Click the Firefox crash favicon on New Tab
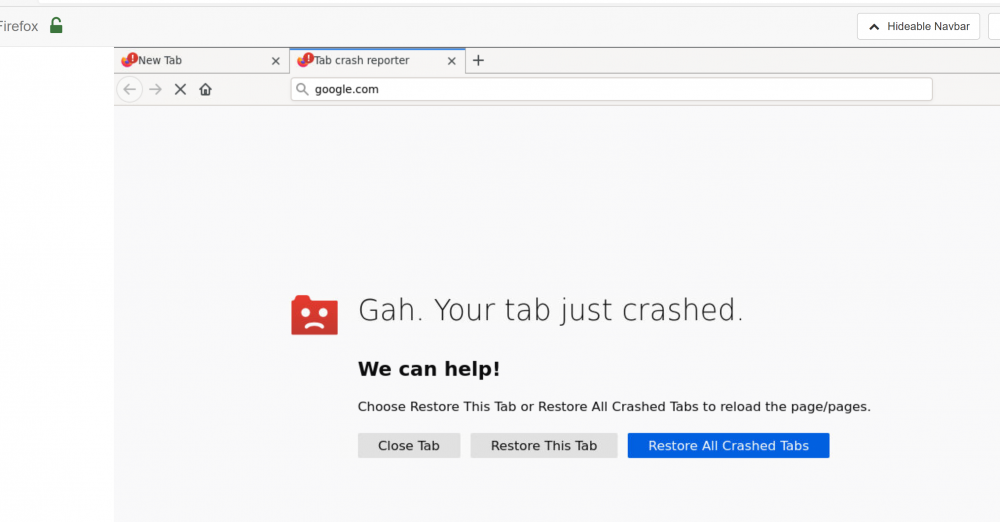Screen dimensions: 1000x522 point(129,60)
